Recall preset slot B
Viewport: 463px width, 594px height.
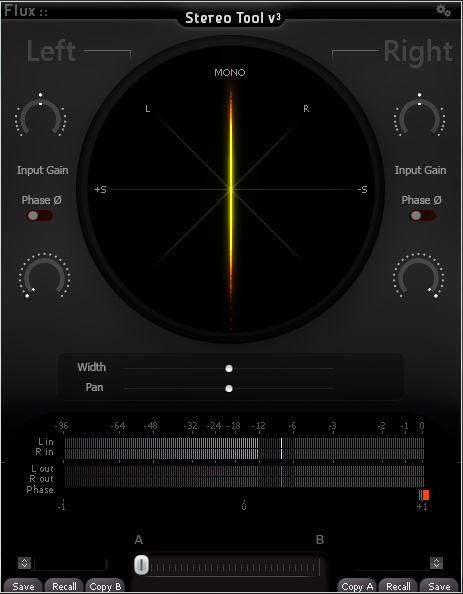pyautogui.click(x=398, y=586)
